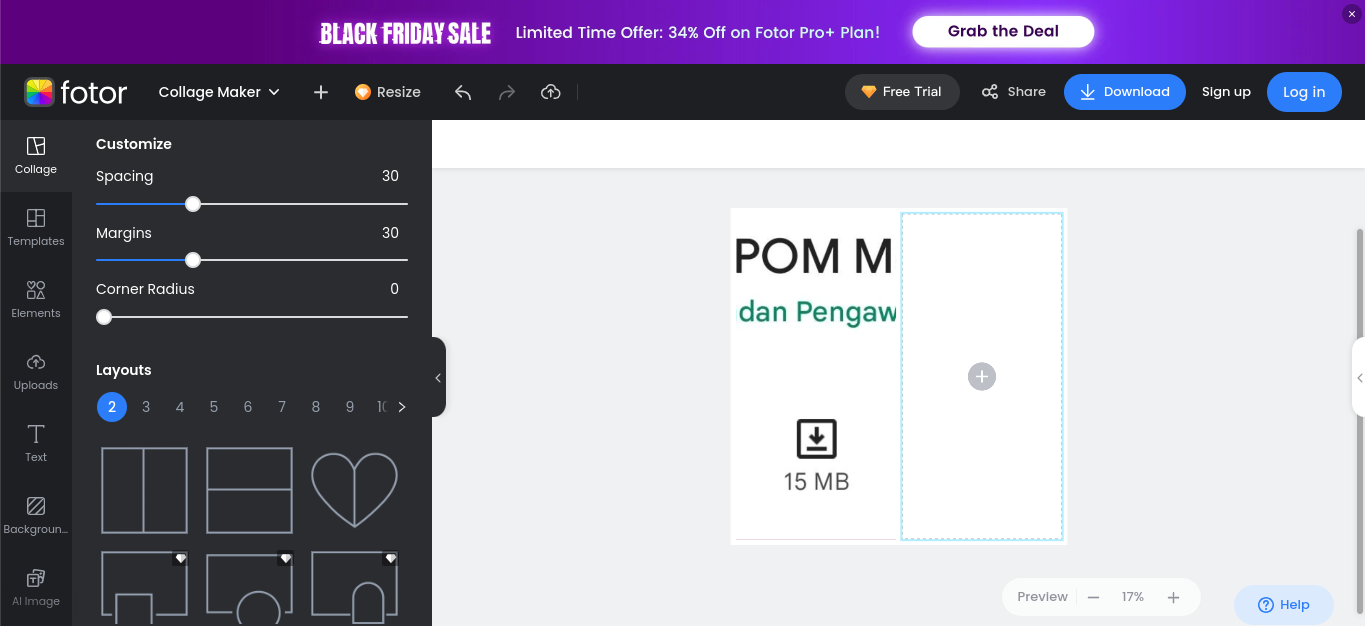Open the Uploads sidebar panel
Viewport: 1365px width, 626px height.
[x=36, y=371]
